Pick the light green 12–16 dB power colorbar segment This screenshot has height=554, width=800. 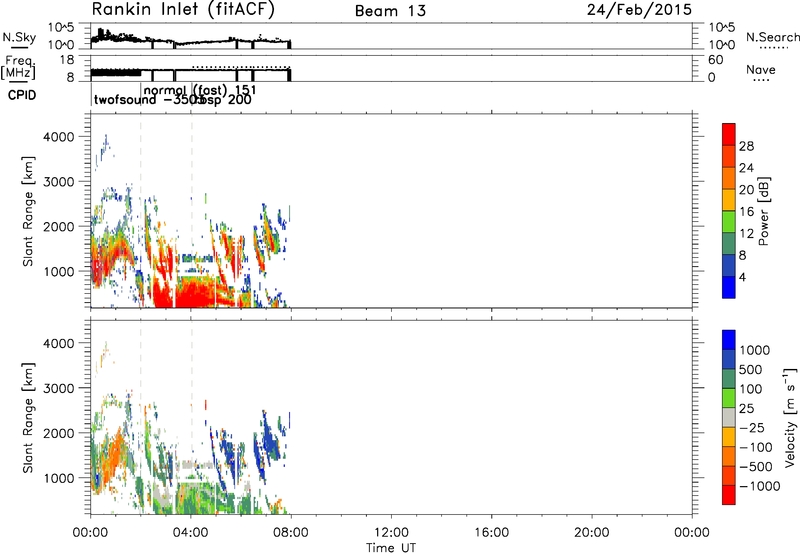[x=729, y=222]
